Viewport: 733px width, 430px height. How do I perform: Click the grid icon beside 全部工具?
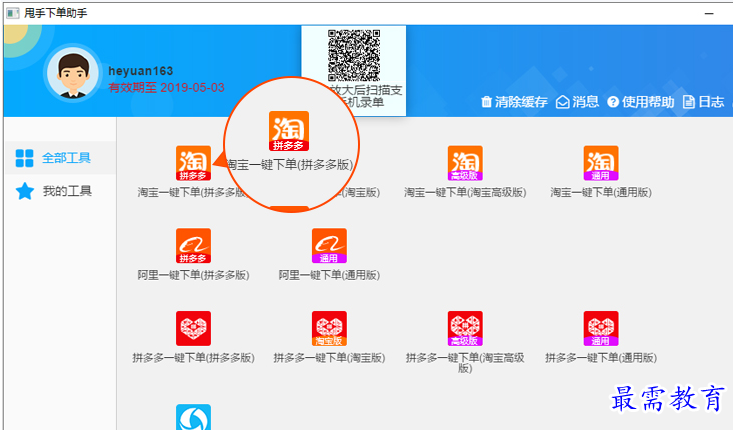click(24, 158)
